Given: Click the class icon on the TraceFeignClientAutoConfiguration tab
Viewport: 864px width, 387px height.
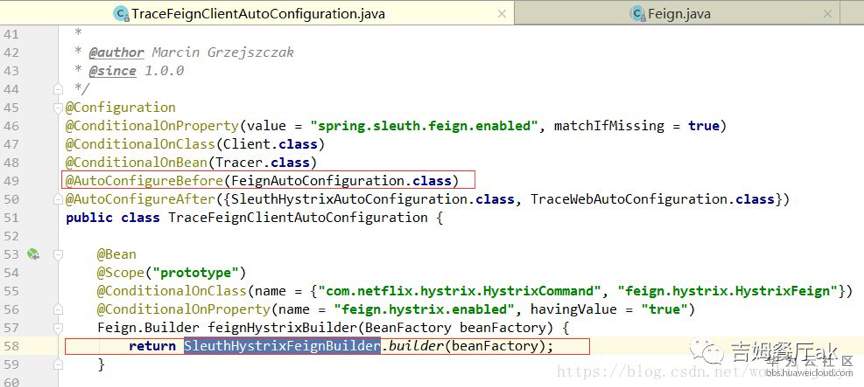Looking at the screenshot, I should point(120,14).
